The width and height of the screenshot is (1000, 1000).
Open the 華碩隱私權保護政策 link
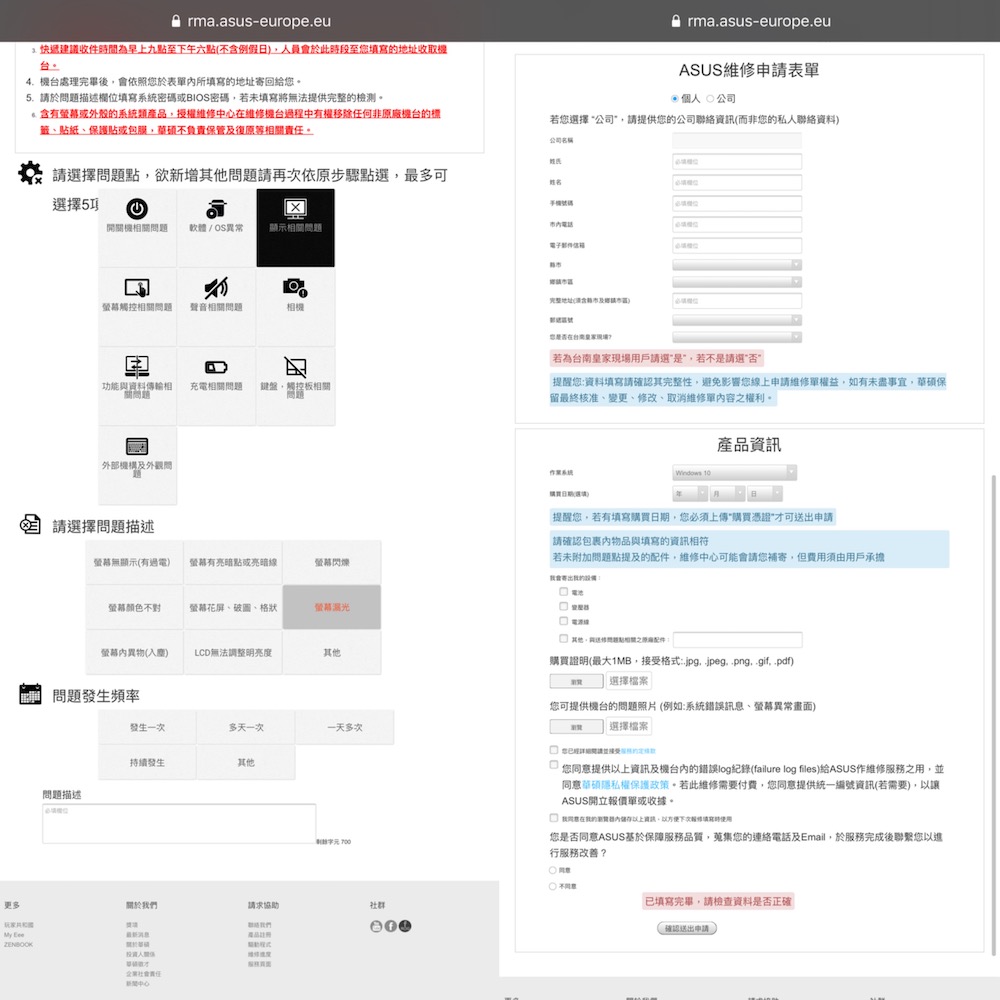tap(625, 784)
